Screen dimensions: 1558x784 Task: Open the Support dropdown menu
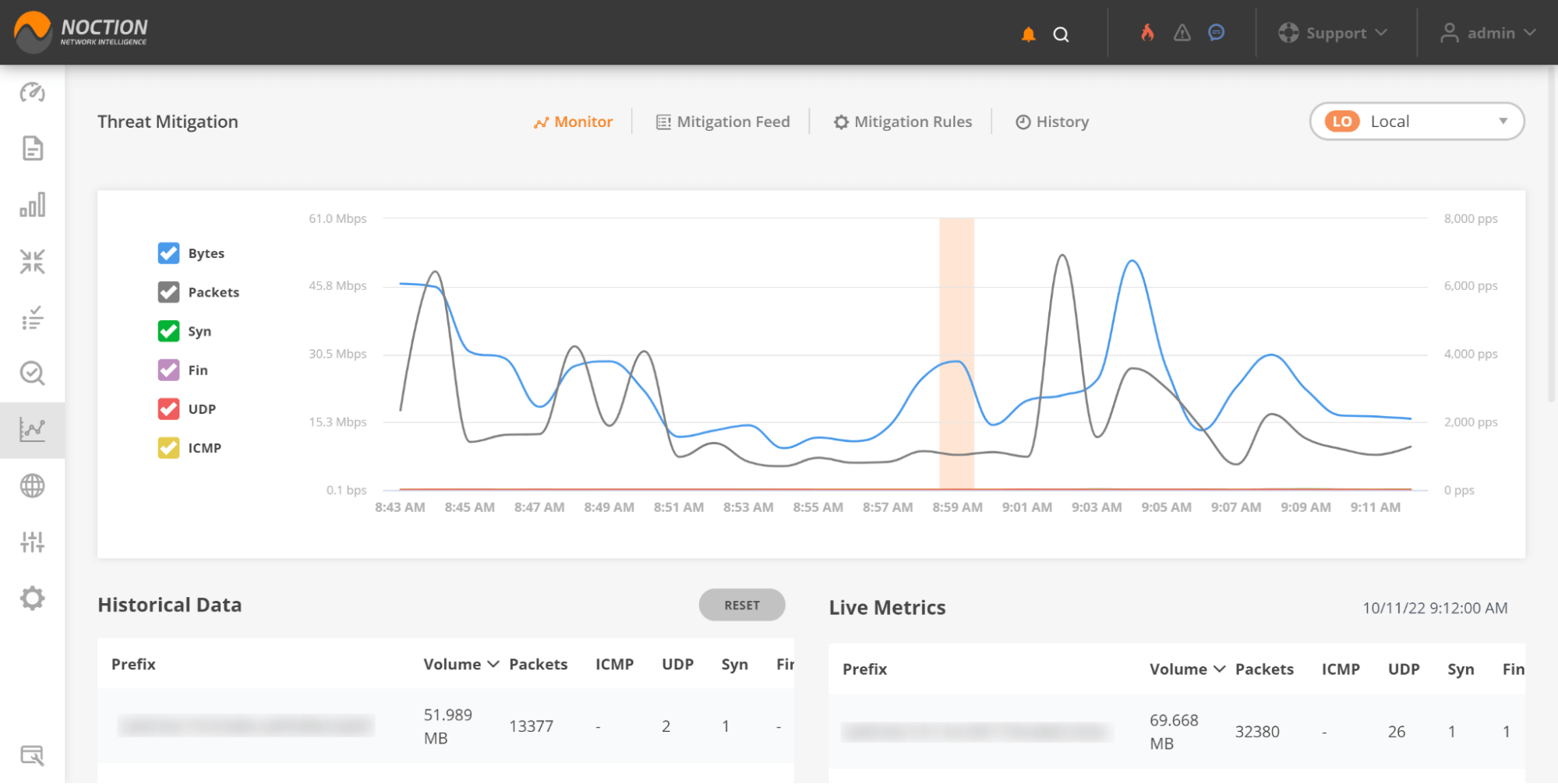1334,33
